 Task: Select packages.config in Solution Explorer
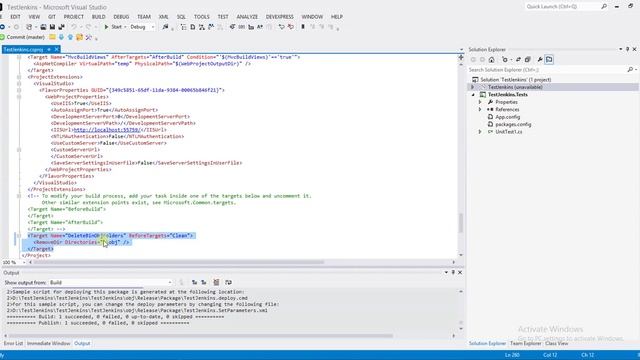point(513,124)
